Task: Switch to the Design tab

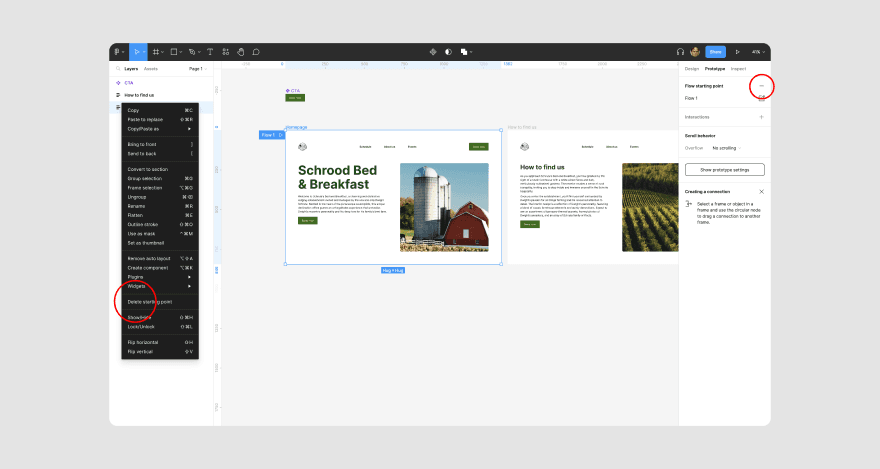Action: pos(691,69)
